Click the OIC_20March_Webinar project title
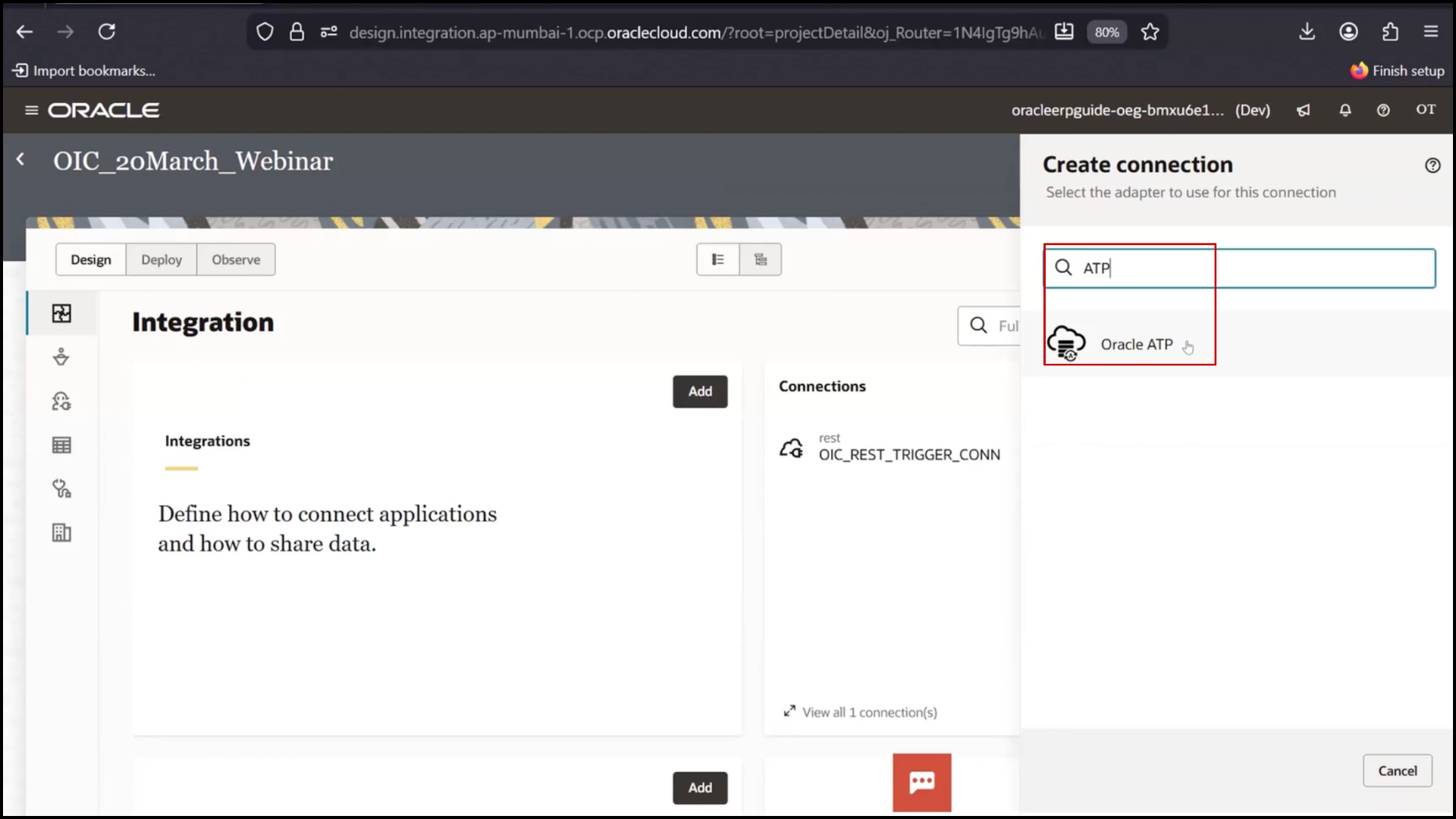The height and width of the screenshot is (819, 1456). 193,161
